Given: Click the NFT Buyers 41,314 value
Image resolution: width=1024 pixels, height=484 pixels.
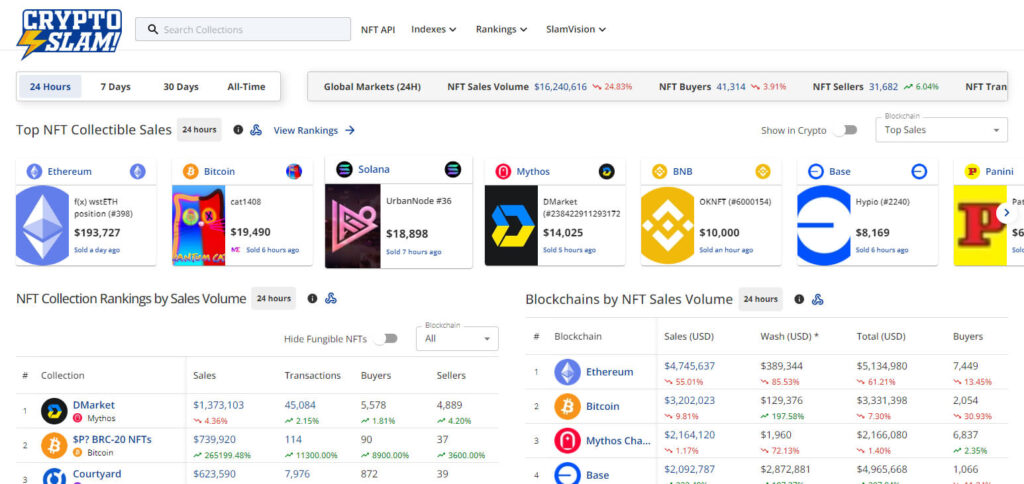Looking at the screenshot, I should tap(731, 87).
